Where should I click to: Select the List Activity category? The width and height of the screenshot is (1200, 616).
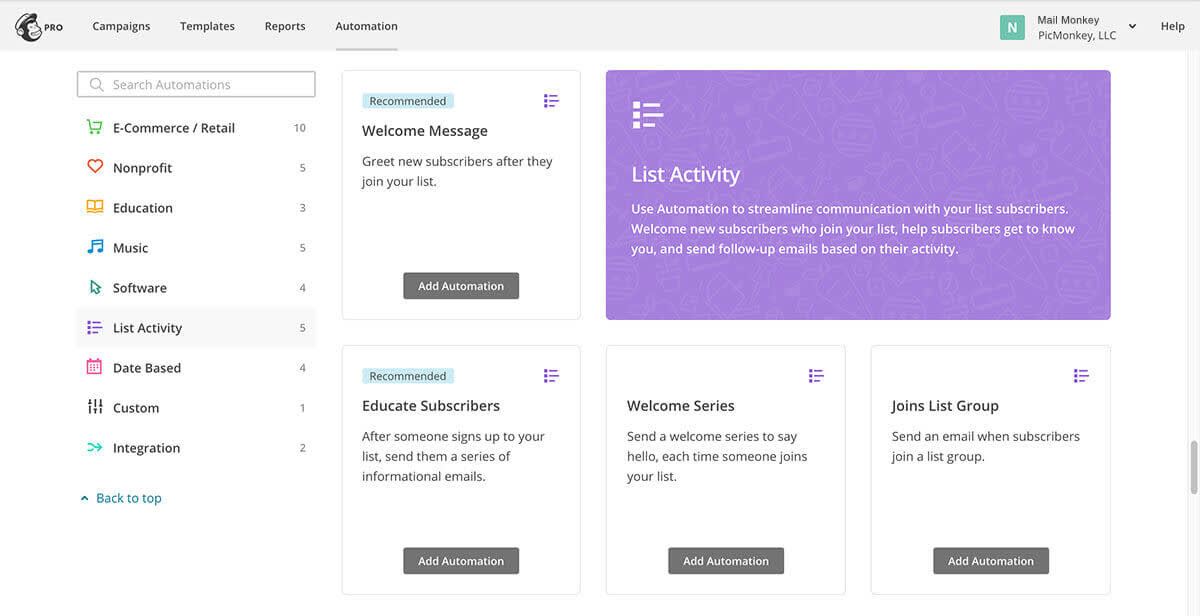click(196, 328)
